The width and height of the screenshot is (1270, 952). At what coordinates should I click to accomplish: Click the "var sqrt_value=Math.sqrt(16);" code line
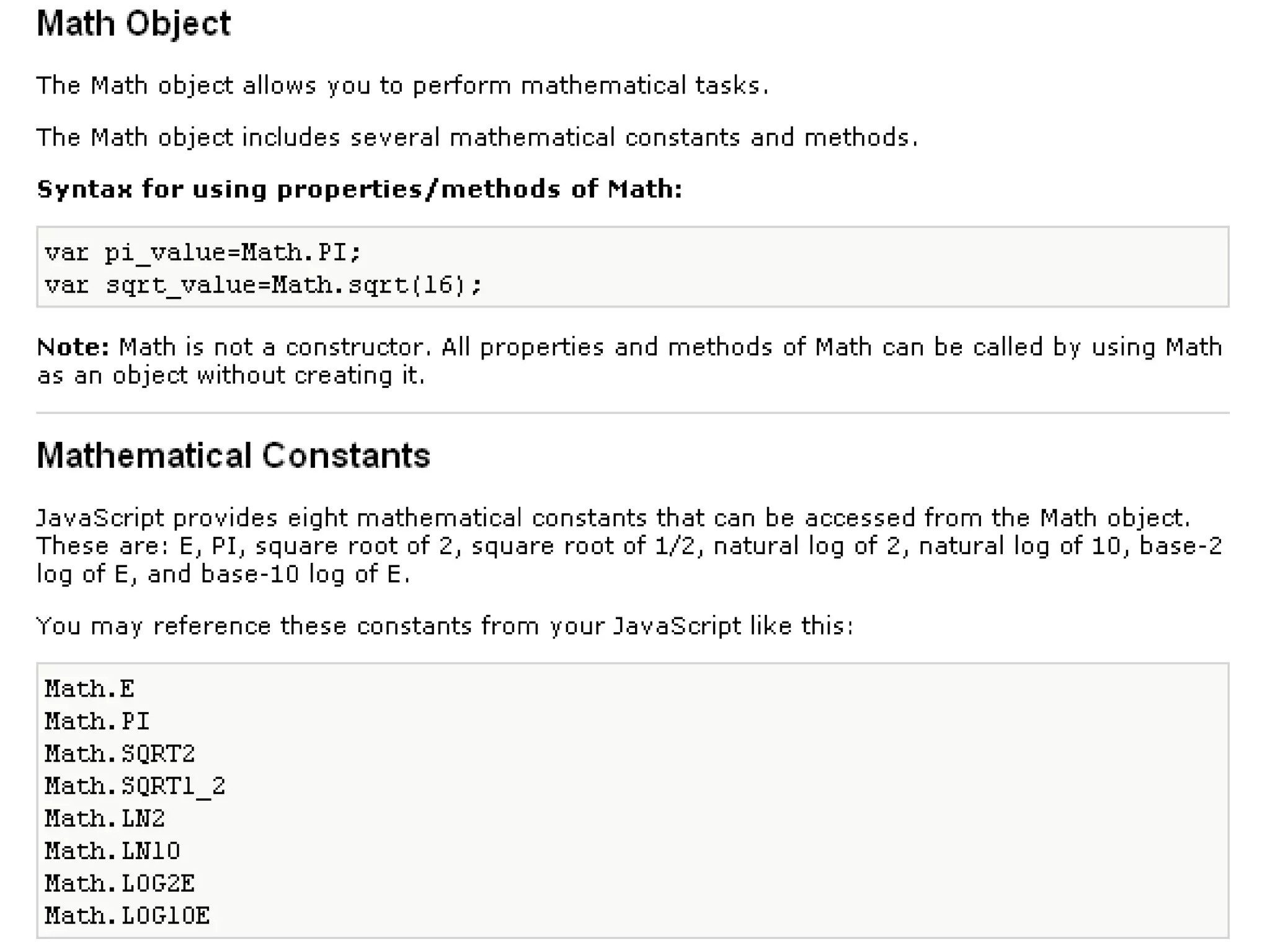[x=263, y=285]
